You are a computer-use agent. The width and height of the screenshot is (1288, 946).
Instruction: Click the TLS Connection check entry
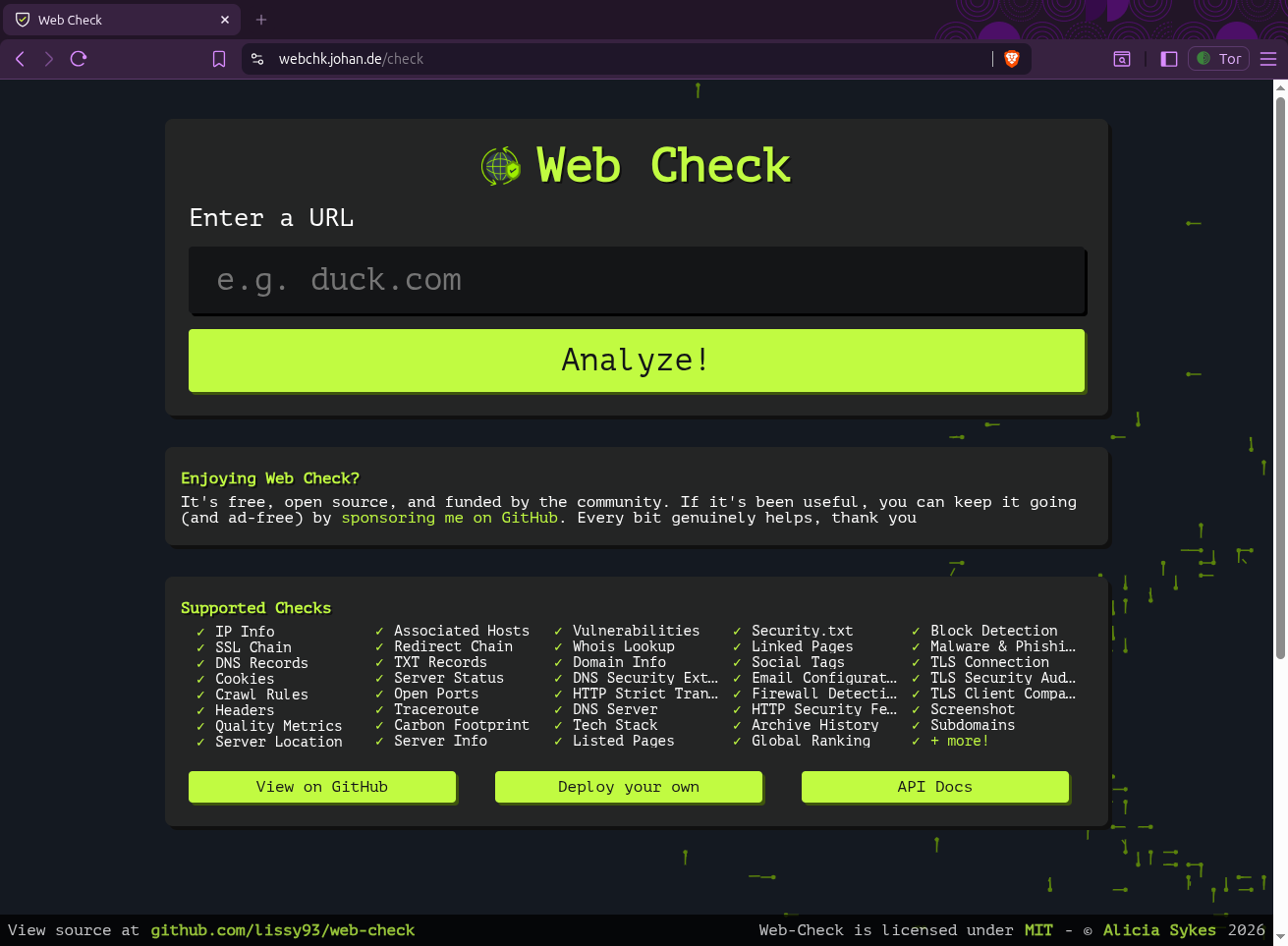(990, 662)
